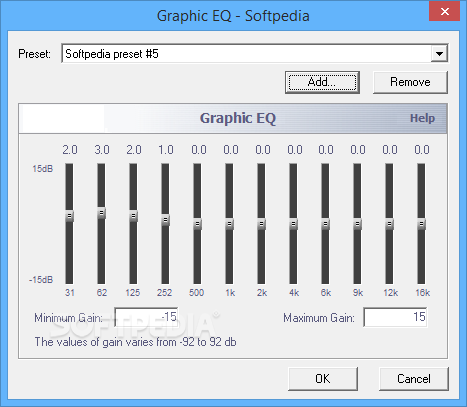Focus the Maximum Gain input field
The image size is (467, 407).
point(395,317)
